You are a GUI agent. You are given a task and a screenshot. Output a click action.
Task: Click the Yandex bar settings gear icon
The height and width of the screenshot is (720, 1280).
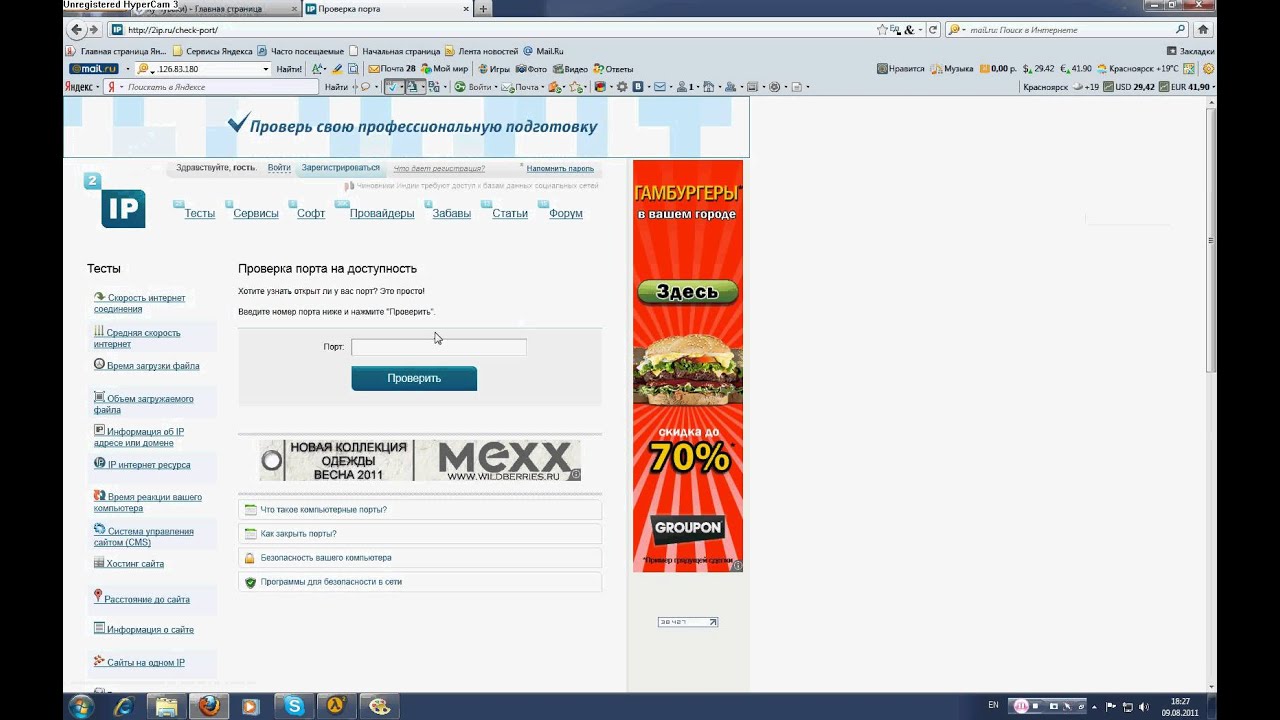click(622, 87)
